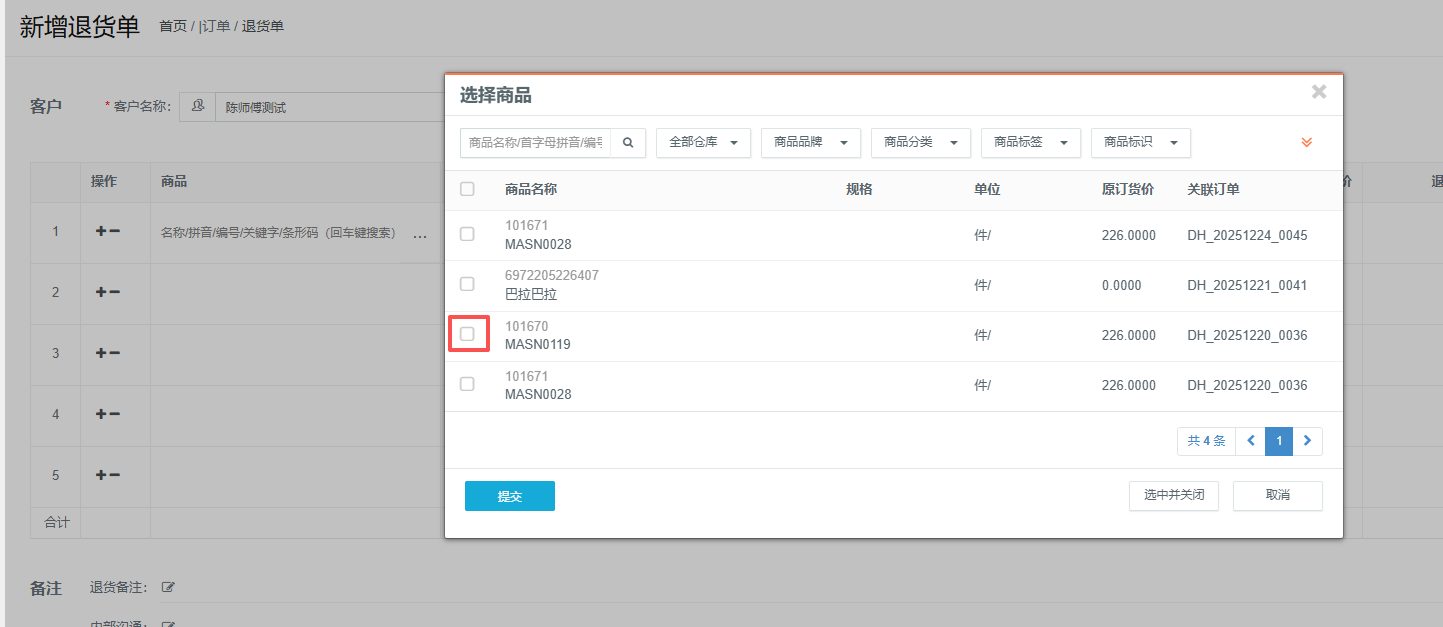Open the 商品分类 category dropdown
The width and height of the screenshot is (1443, 627).
click(920, 143)
